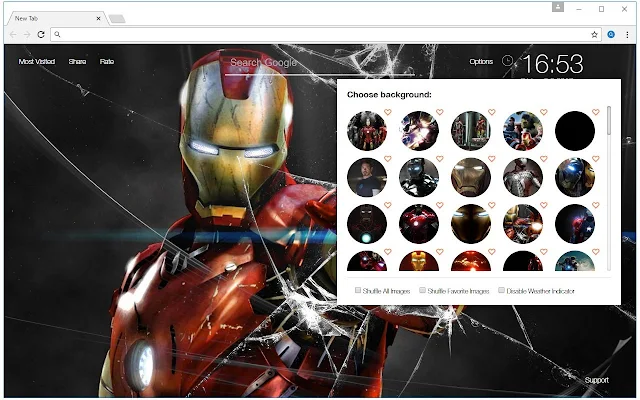The height and width of the screenshot is (400, 640).
Task: Open a new tab with the new-tab button
Action: (x=117, y=18)
